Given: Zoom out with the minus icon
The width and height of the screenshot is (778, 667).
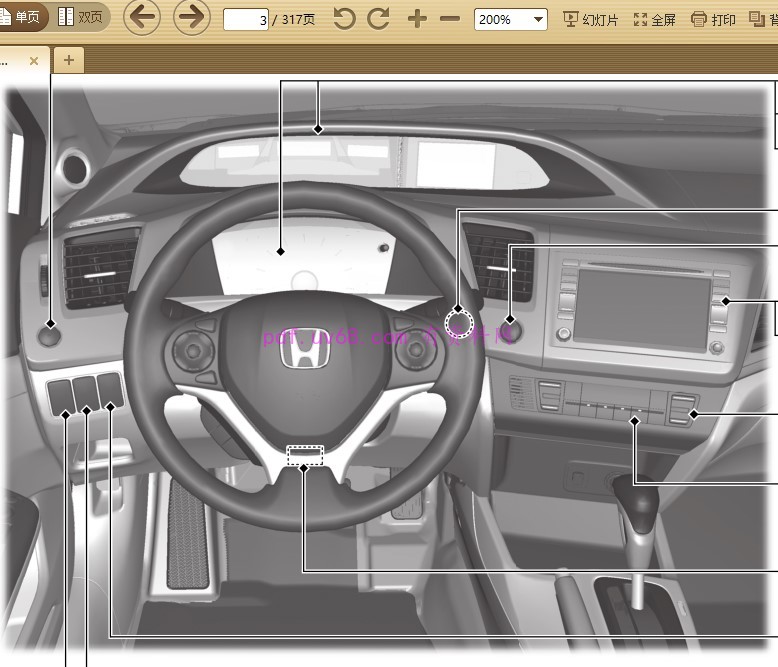Looking at the screenshot, I should click(x=450, y=19).
